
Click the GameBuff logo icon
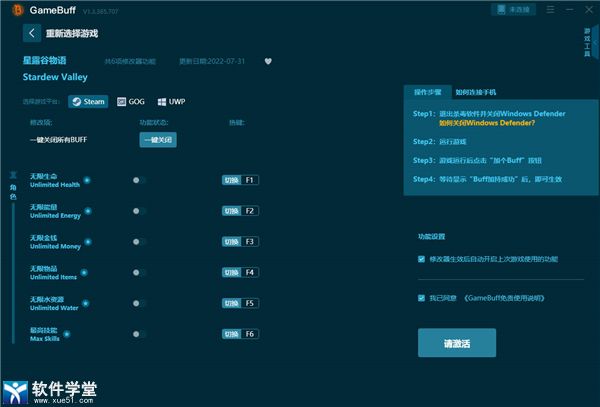click(18, 10)
